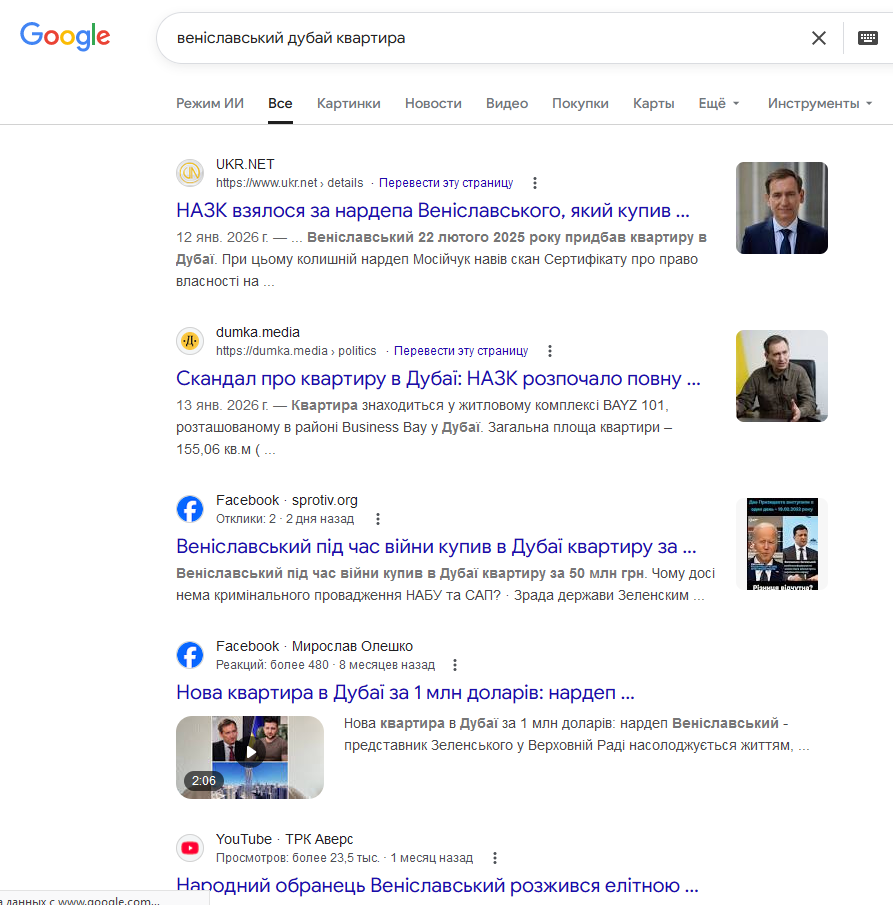Click the UKR.NET site favicon
The width and height of the screenshot is (893, 905).
pyautogui.click(x=190, y=173)
